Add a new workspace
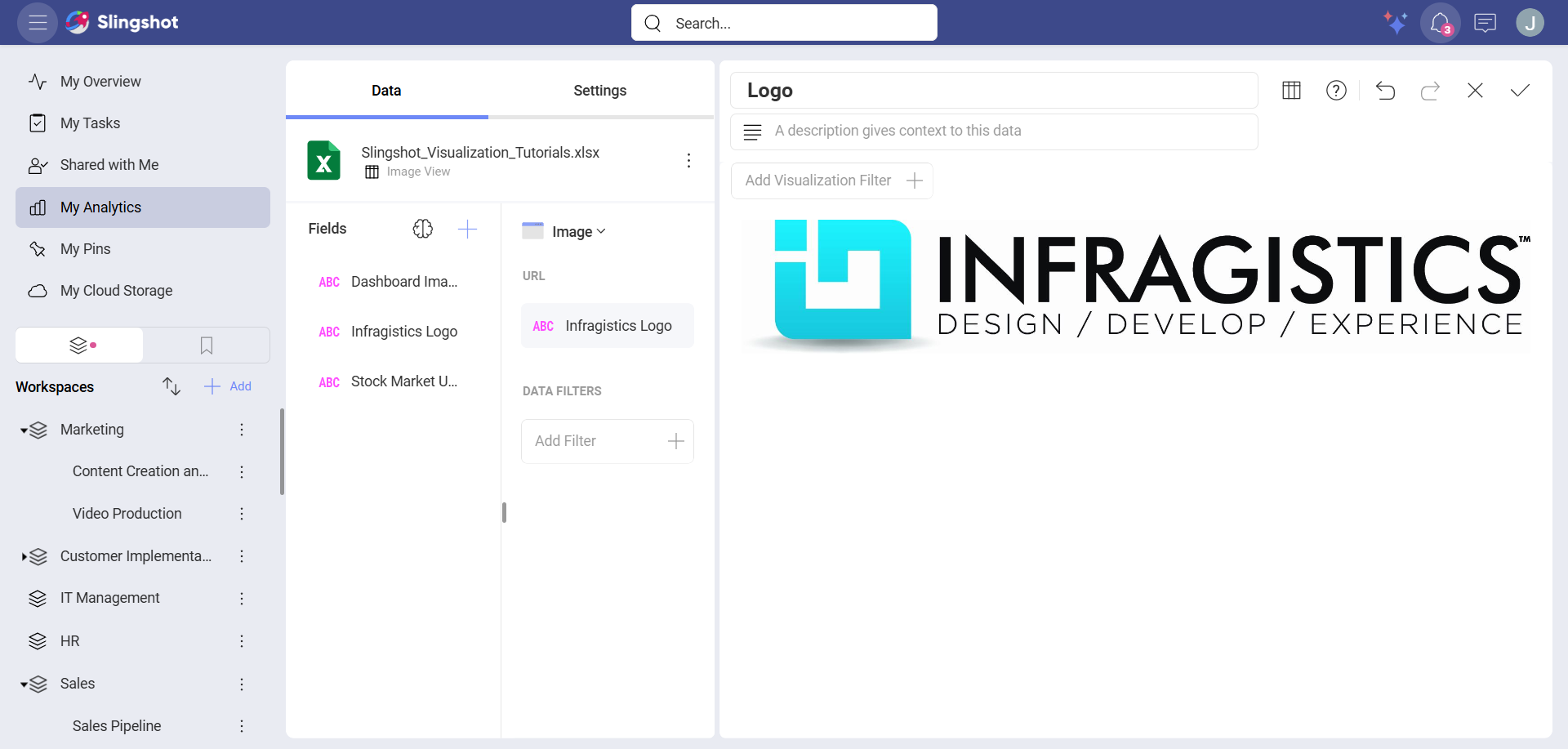 228,386
